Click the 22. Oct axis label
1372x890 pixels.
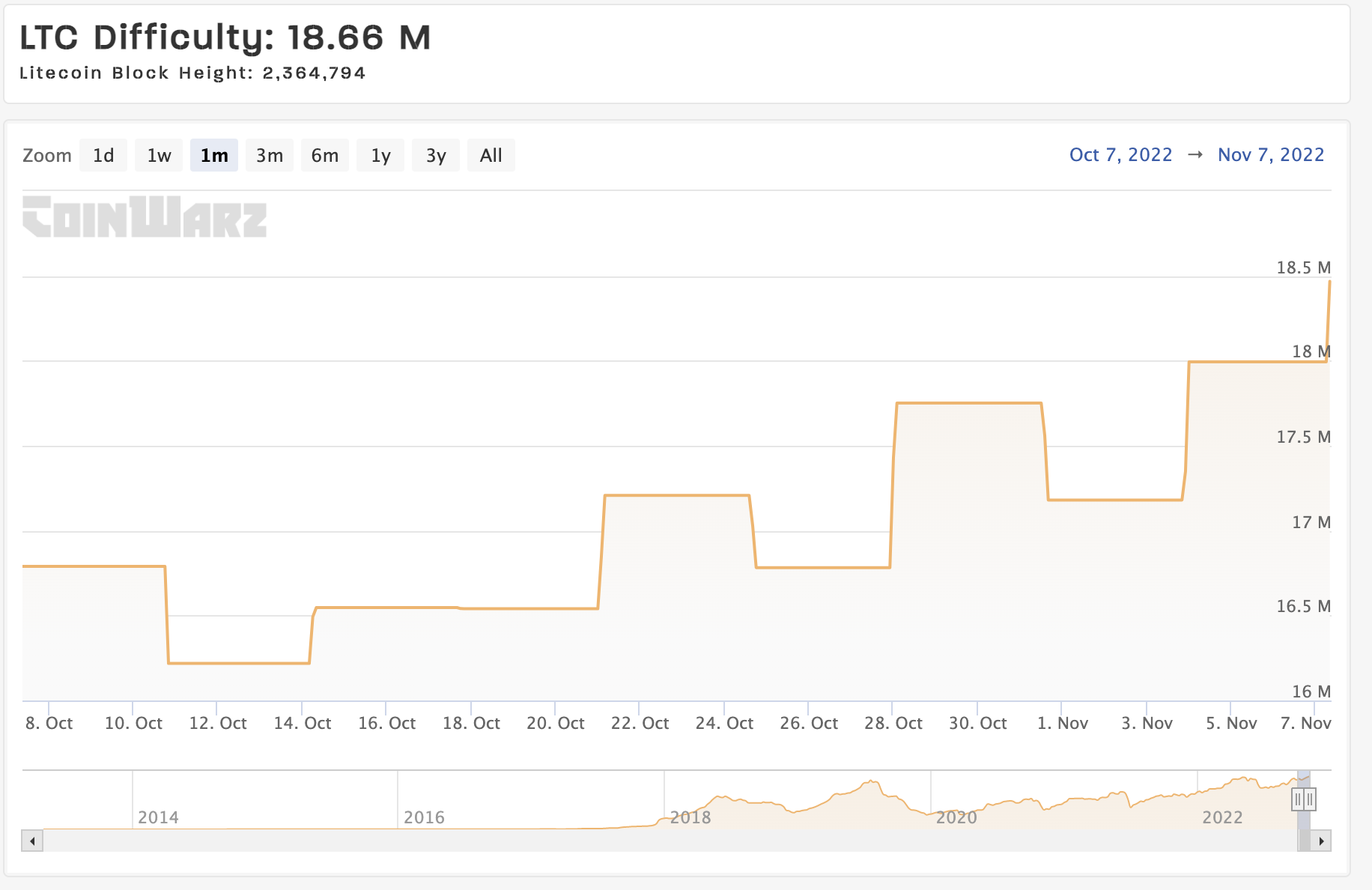pos(640,723)
